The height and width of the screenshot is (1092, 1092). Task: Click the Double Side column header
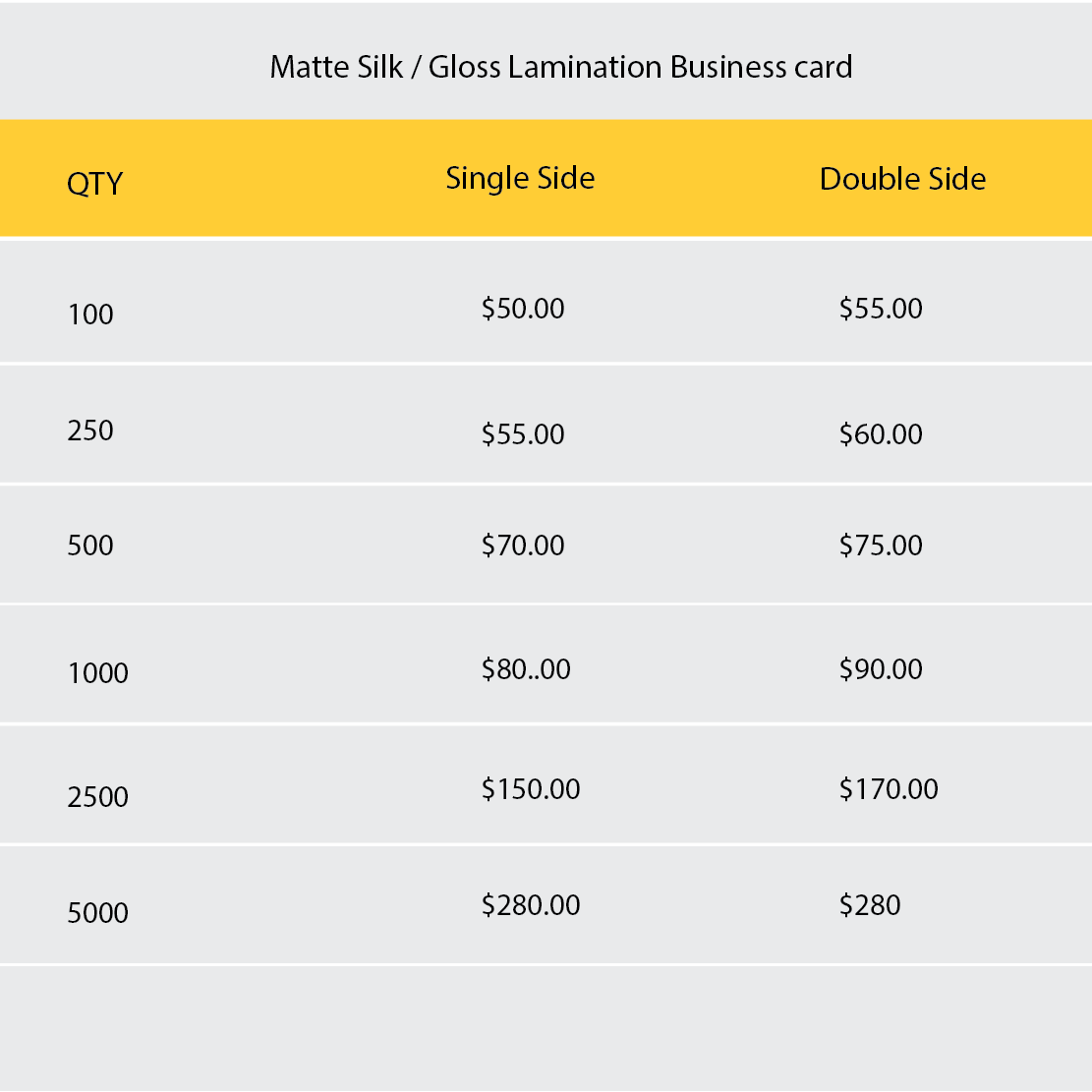click(x=902, y=179)
